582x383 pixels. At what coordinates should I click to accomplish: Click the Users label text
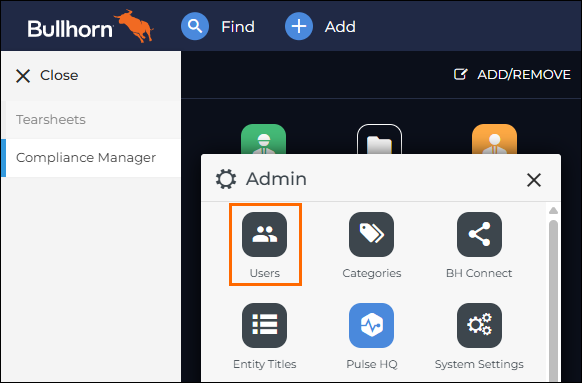pos(265,273)
